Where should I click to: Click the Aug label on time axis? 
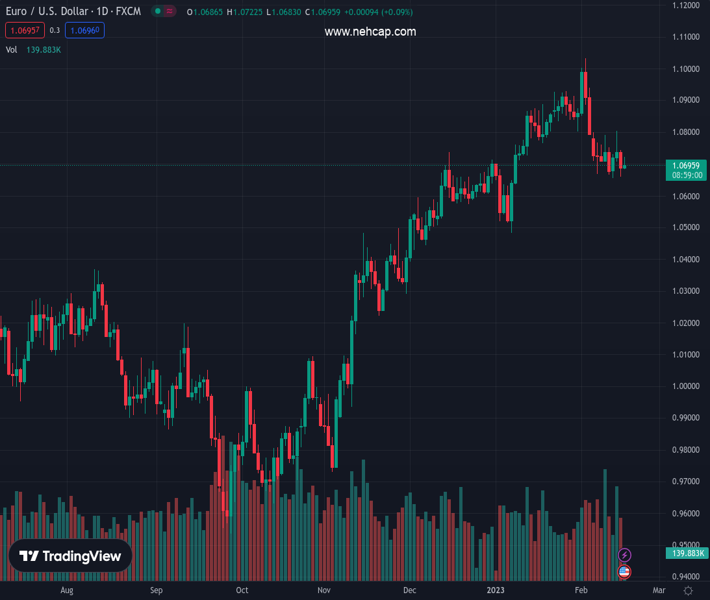[x=66, y=591]
